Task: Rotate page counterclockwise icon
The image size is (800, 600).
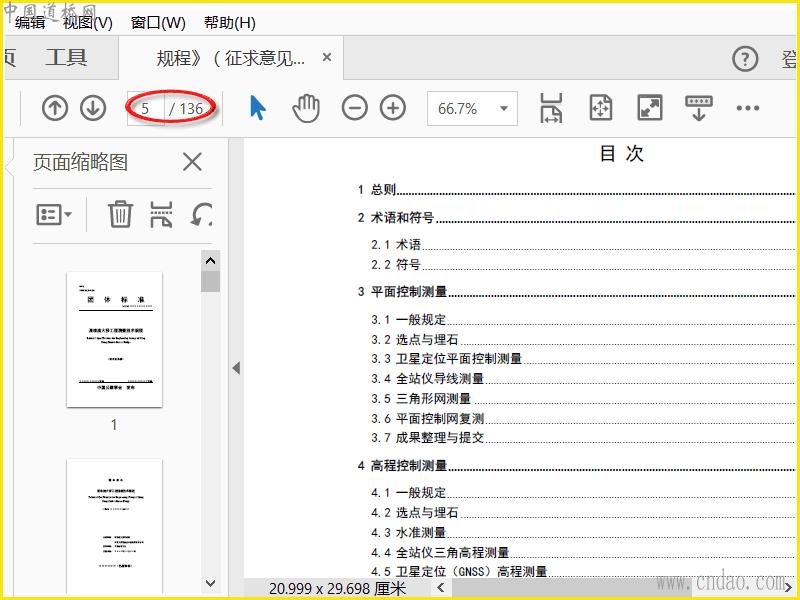Action: (x=202, y=214)
